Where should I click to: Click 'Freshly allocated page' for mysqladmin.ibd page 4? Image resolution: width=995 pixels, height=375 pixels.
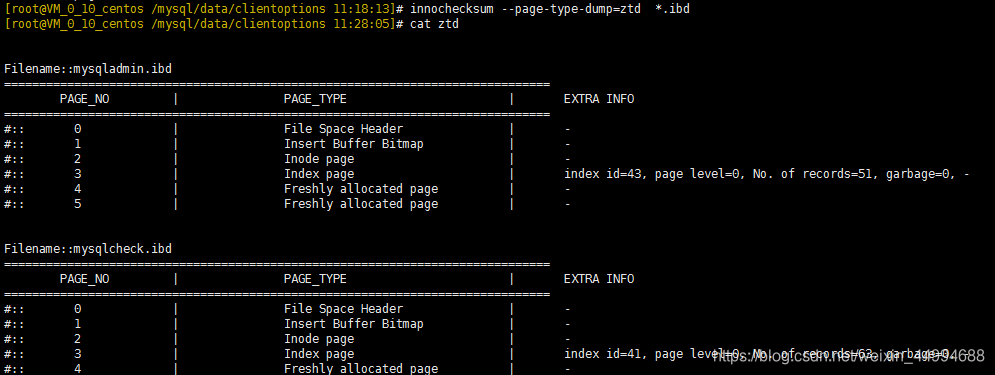pos(360,189)
